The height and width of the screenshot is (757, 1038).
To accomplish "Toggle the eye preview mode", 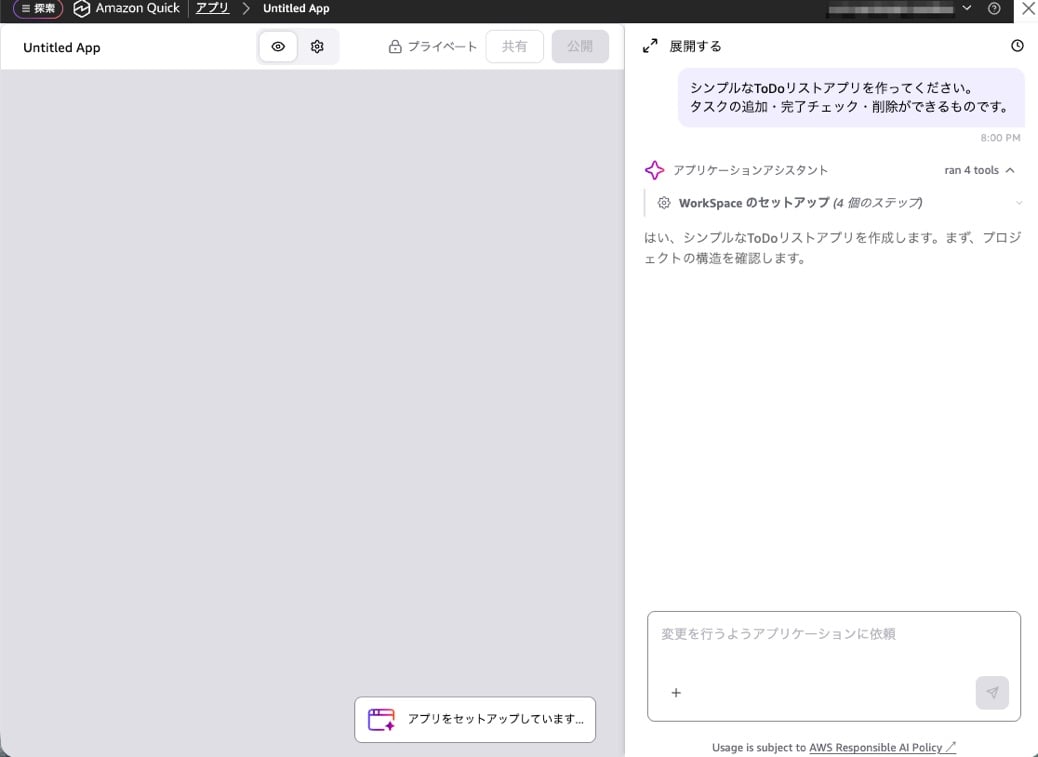I will click(278, 46).
